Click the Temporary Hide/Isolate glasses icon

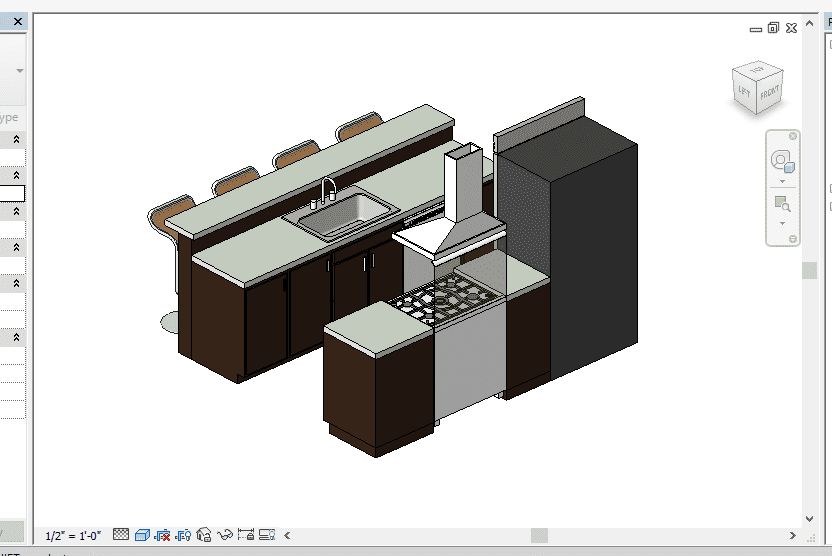click(x=225, y=535)
